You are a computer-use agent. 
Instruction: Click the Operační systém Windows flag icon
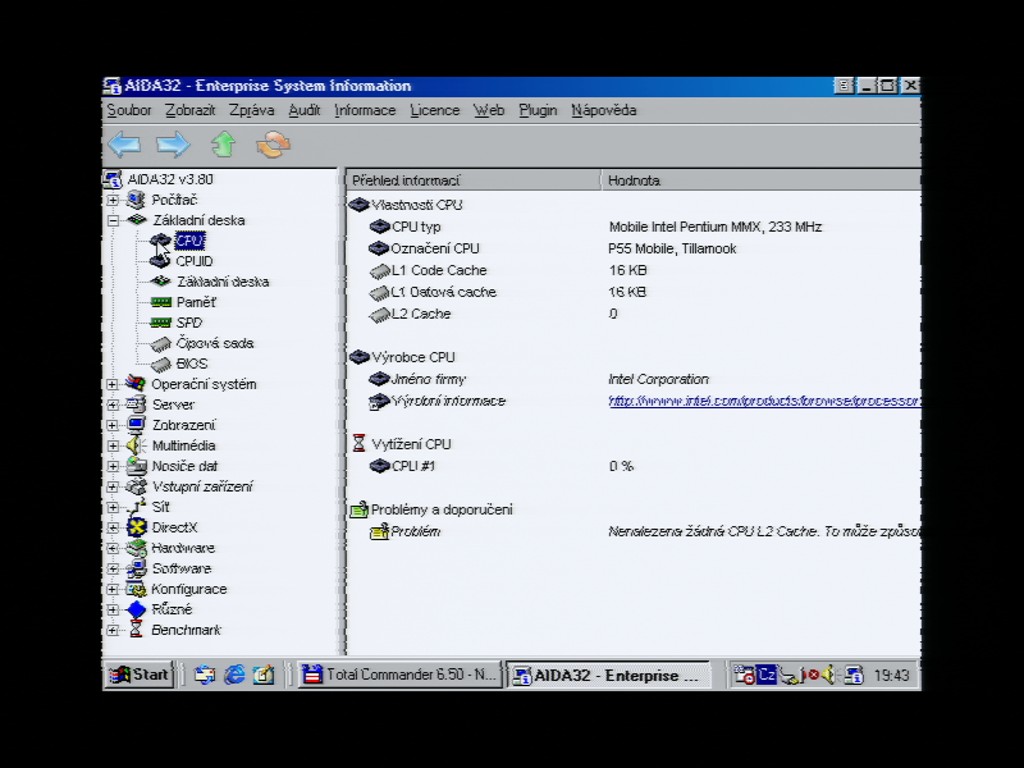(136, 384)
